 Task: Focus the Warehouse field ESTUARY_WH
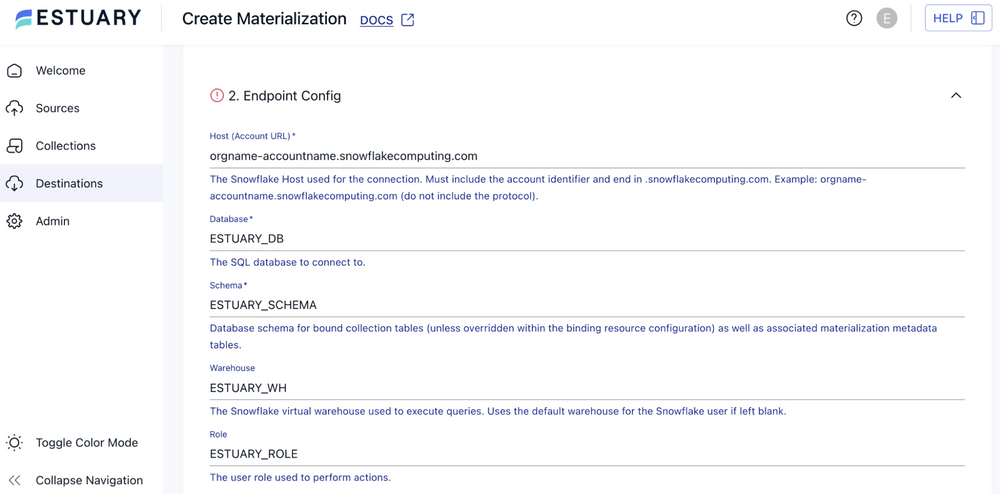pyautogui.click(x=585, y=388)
